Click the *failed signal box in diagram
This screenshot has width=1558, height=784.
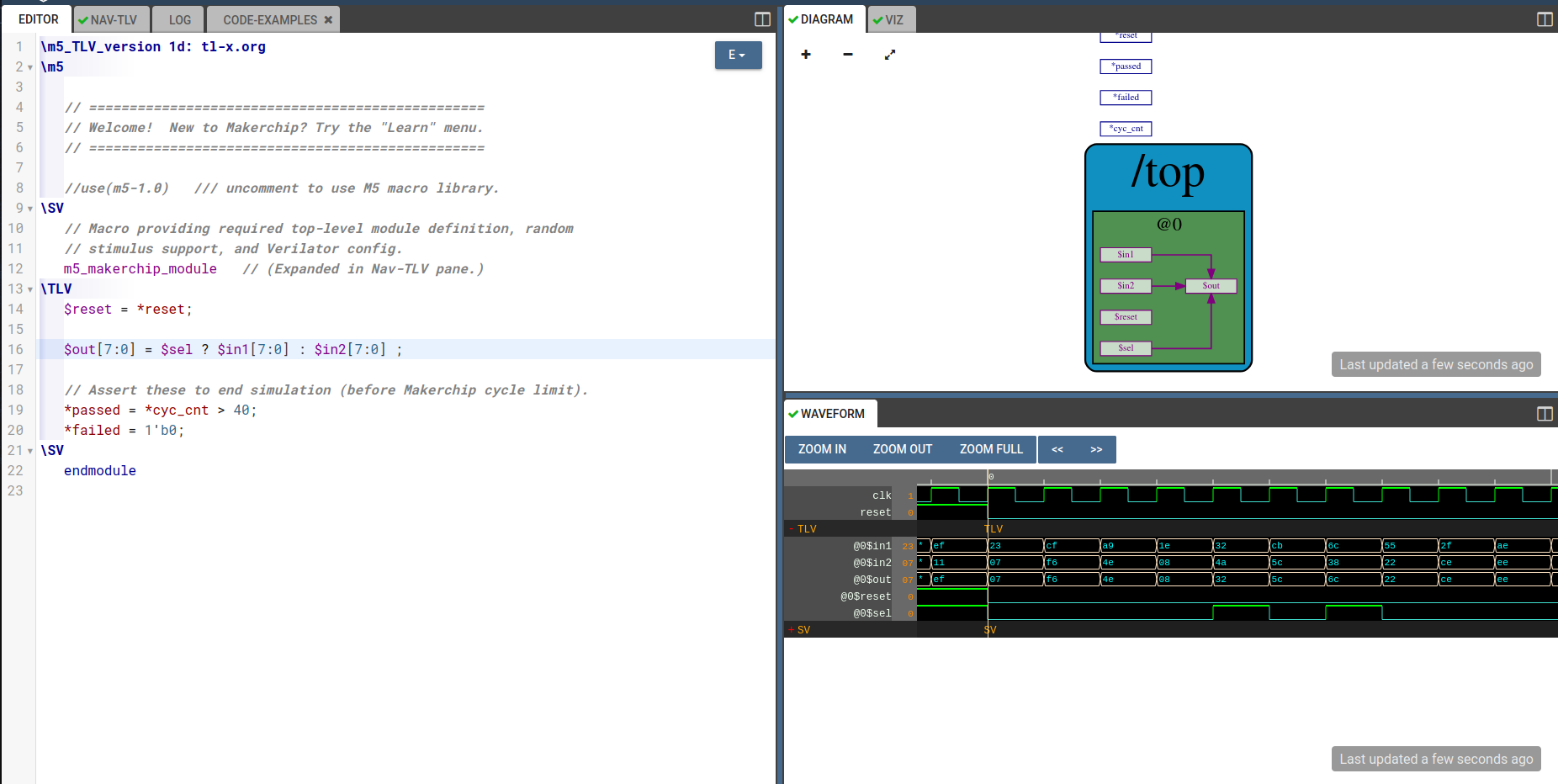1126,98
